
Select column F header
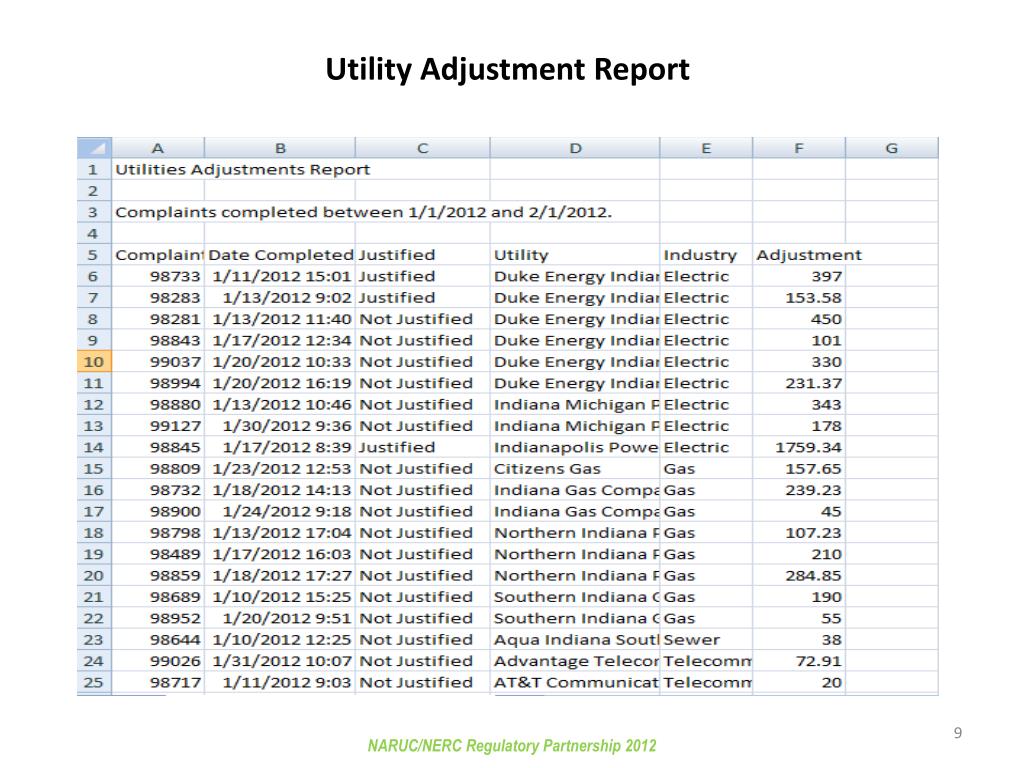tap(799, 148)
